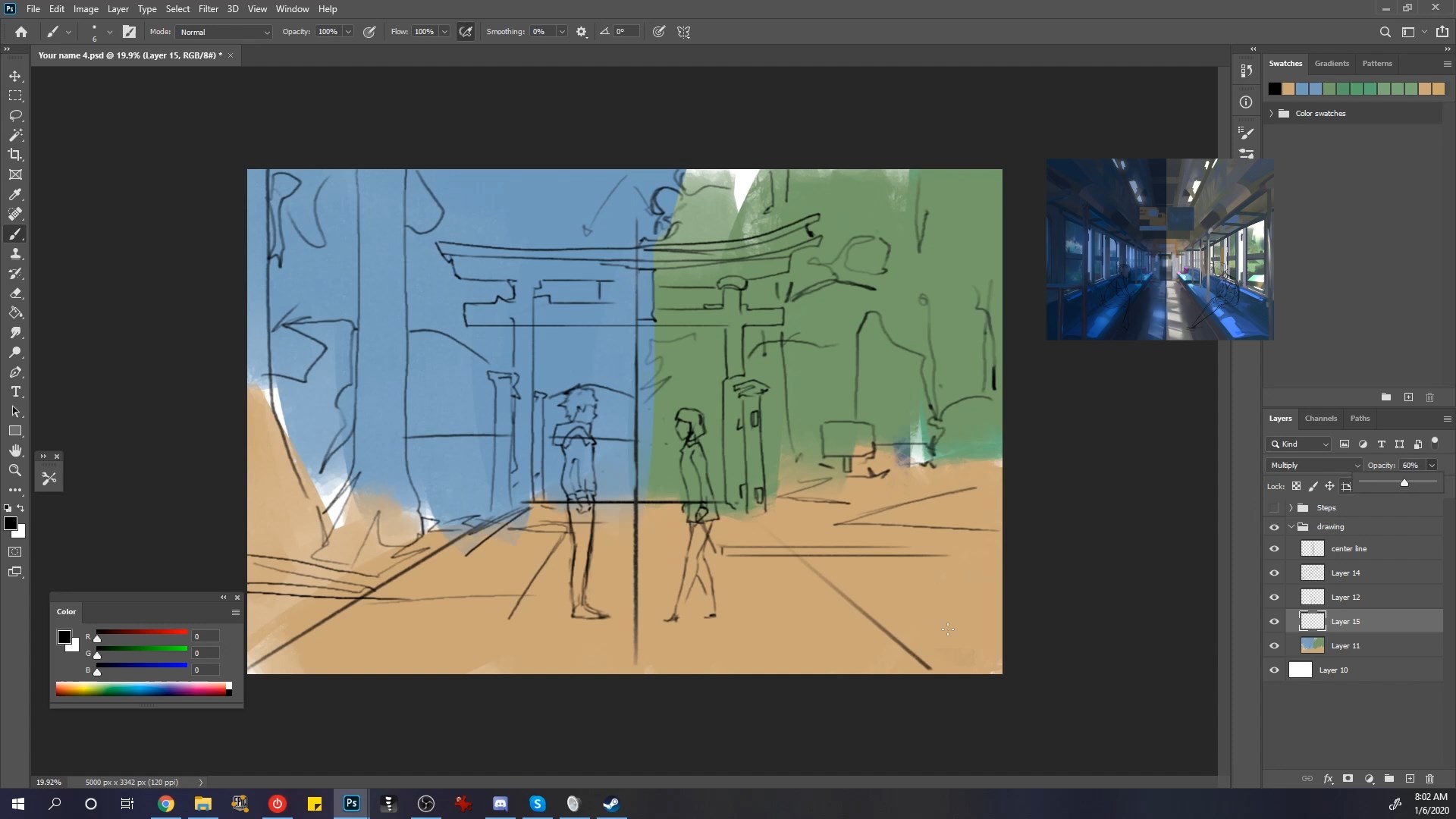Click the Home button in options bar
The image size is (1456, 819).
coord(21,32)
